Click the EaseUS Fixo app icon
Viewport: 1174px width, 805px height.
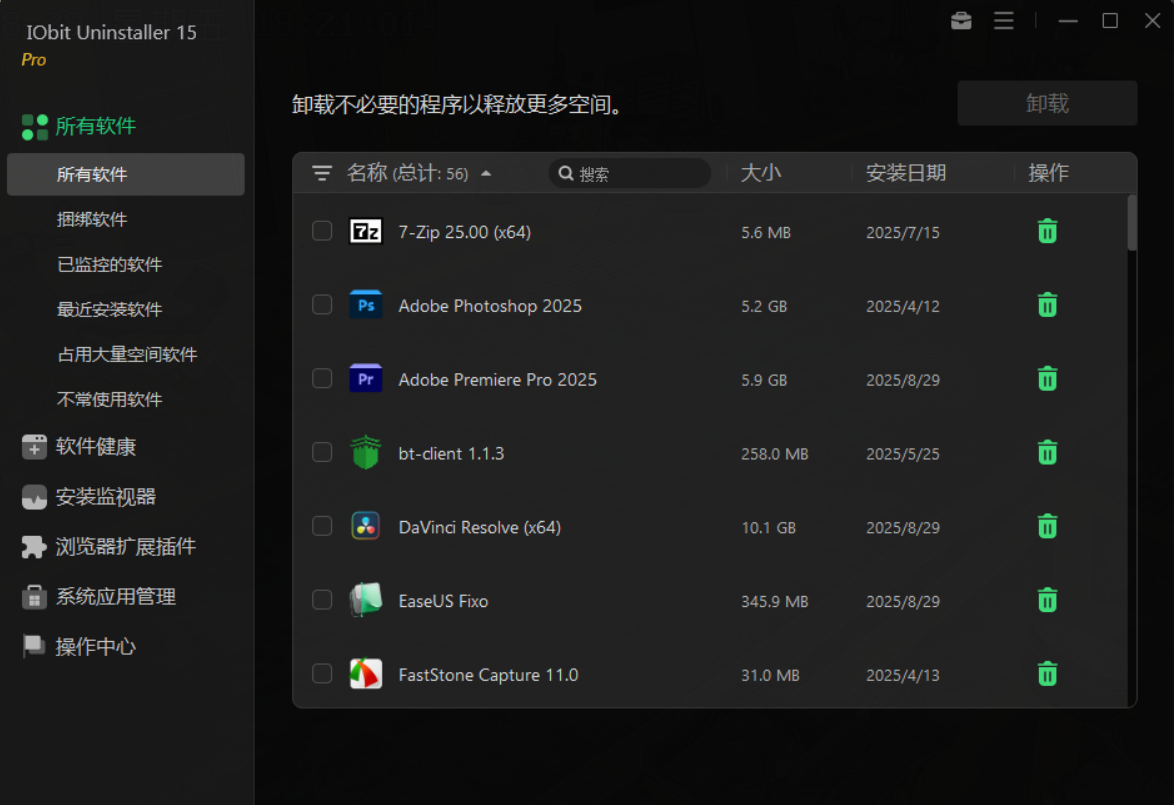(x=365, y=600)
